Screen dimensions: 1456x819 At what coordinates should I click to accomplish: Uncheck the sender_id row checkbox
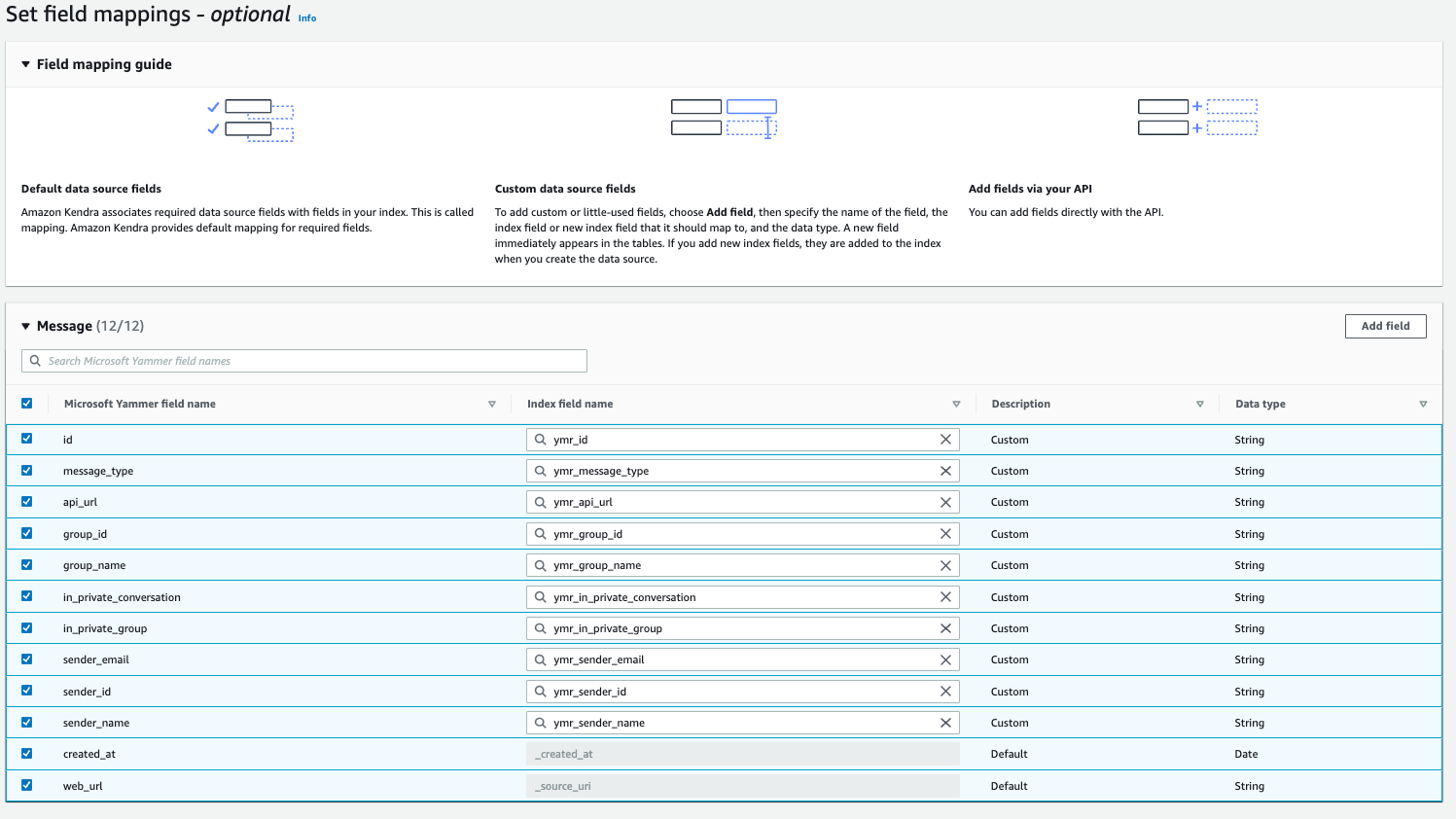point(27,691)
